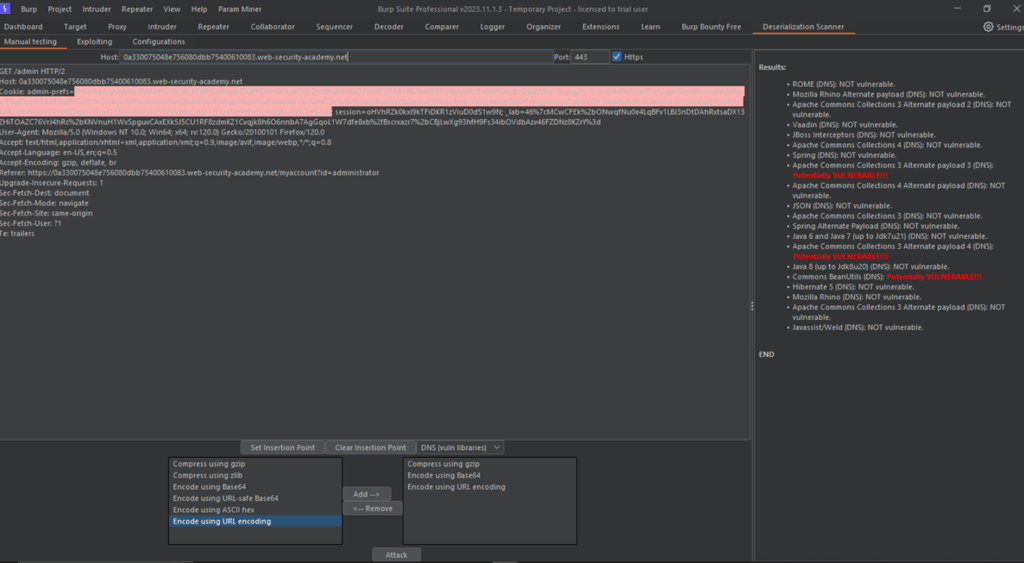
Task: Open the View menu
Action: tap(172, 9)
